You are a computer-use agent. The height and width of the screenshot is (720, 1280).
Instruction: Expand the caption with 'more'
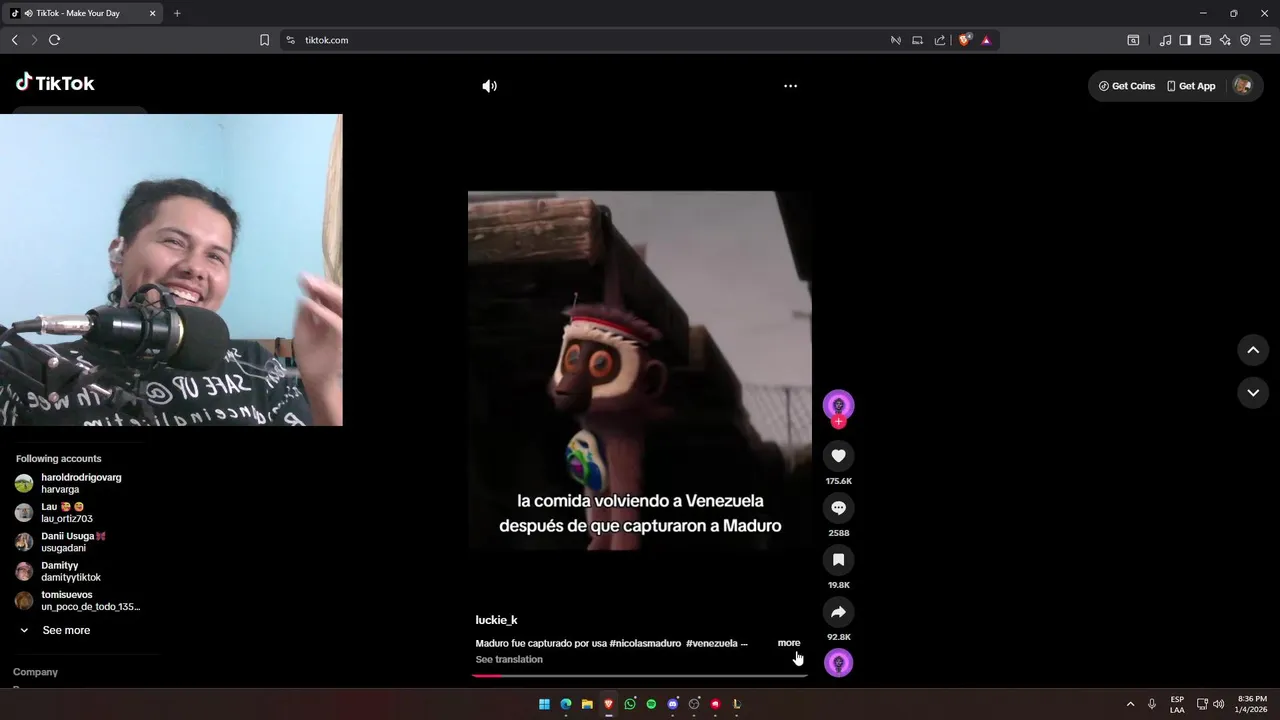click(x=789, y=643)
